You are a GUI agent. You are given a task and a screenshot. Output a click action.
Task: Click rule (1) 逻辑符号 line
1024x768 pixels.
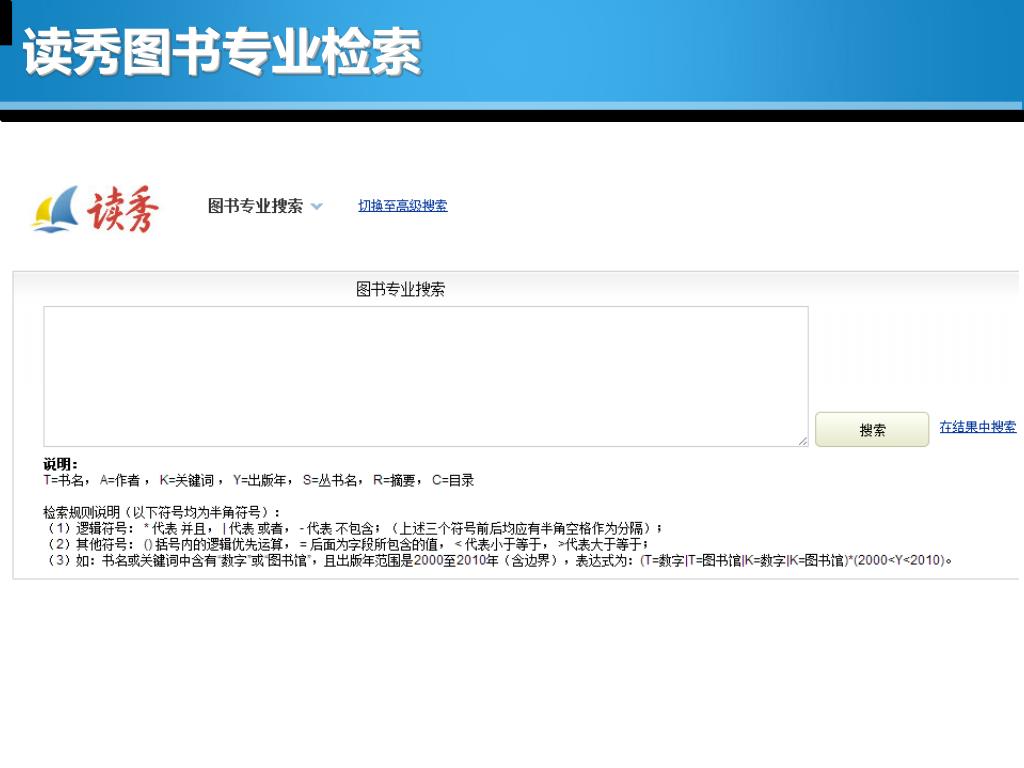click(x=353, y=528)
